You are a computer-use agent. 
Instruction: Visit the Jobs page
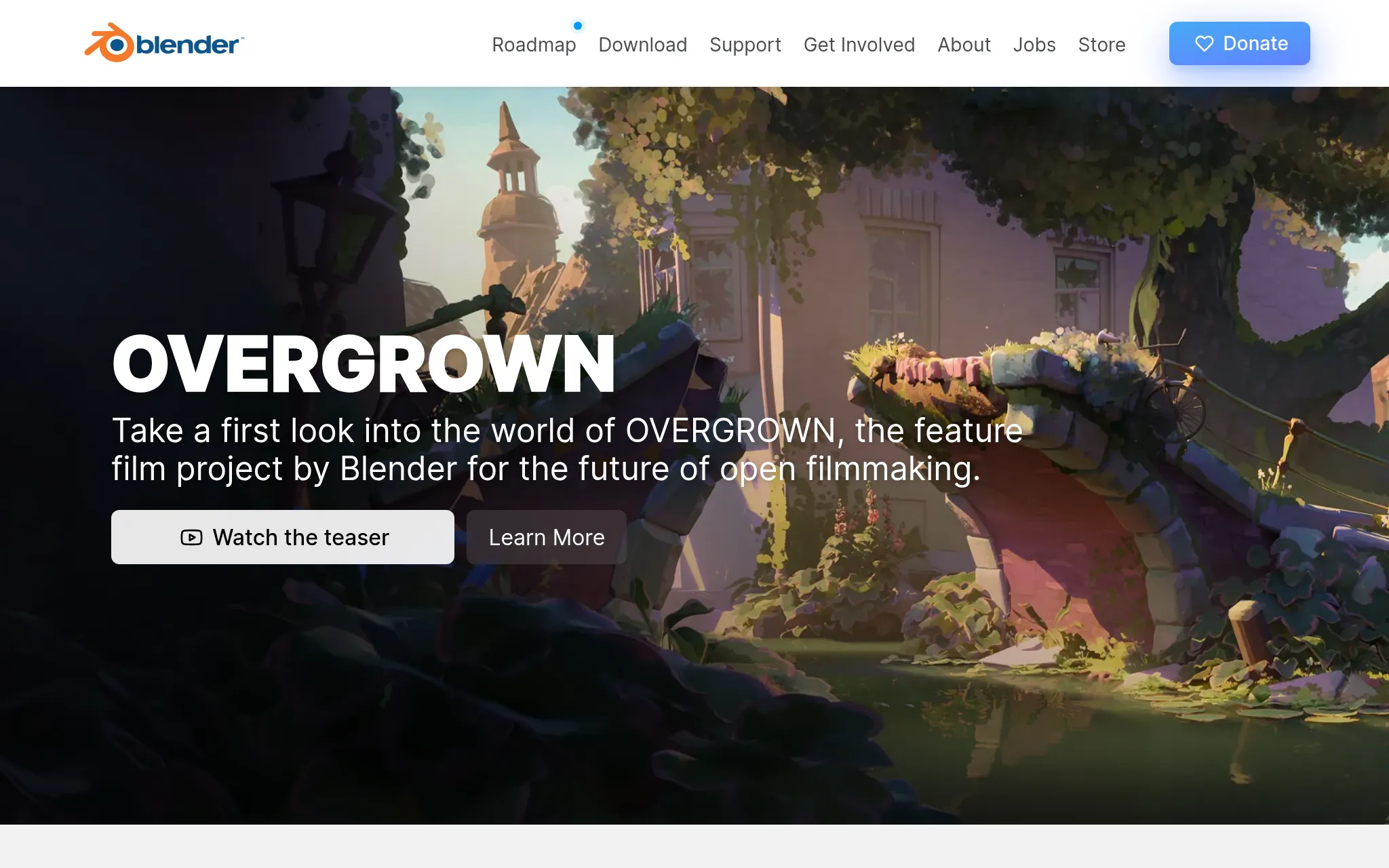click(x=1034, y=45)
